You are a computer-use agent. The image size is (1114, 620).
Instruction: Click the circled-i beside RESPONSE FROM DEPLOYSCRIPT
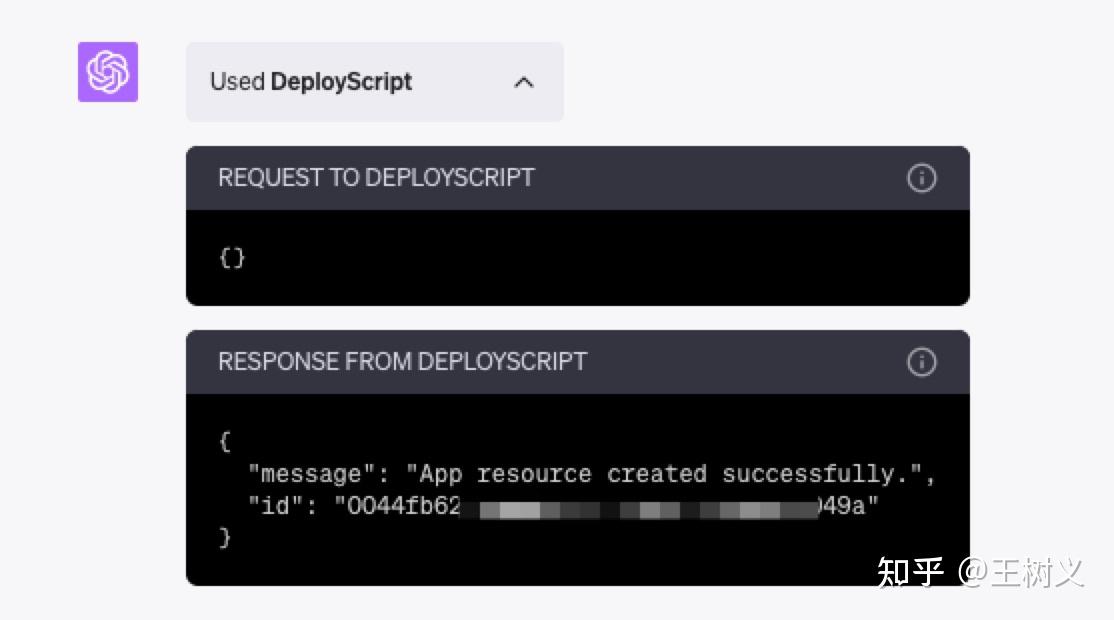point(921,362)
